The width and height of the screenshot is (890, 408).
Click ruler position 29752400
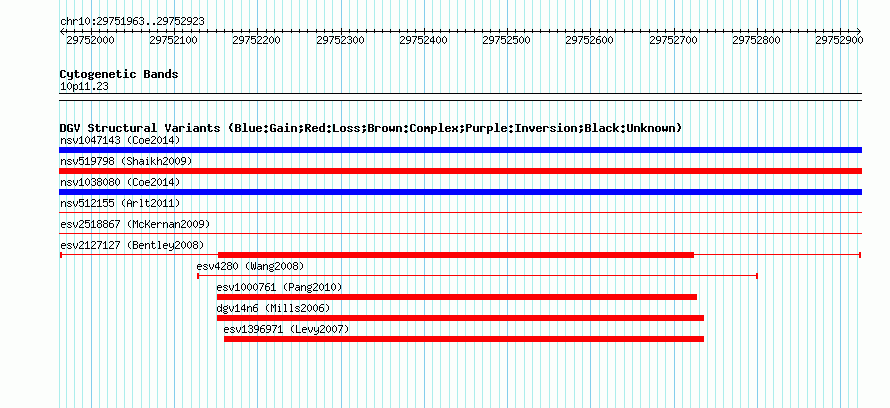[423, 40]
